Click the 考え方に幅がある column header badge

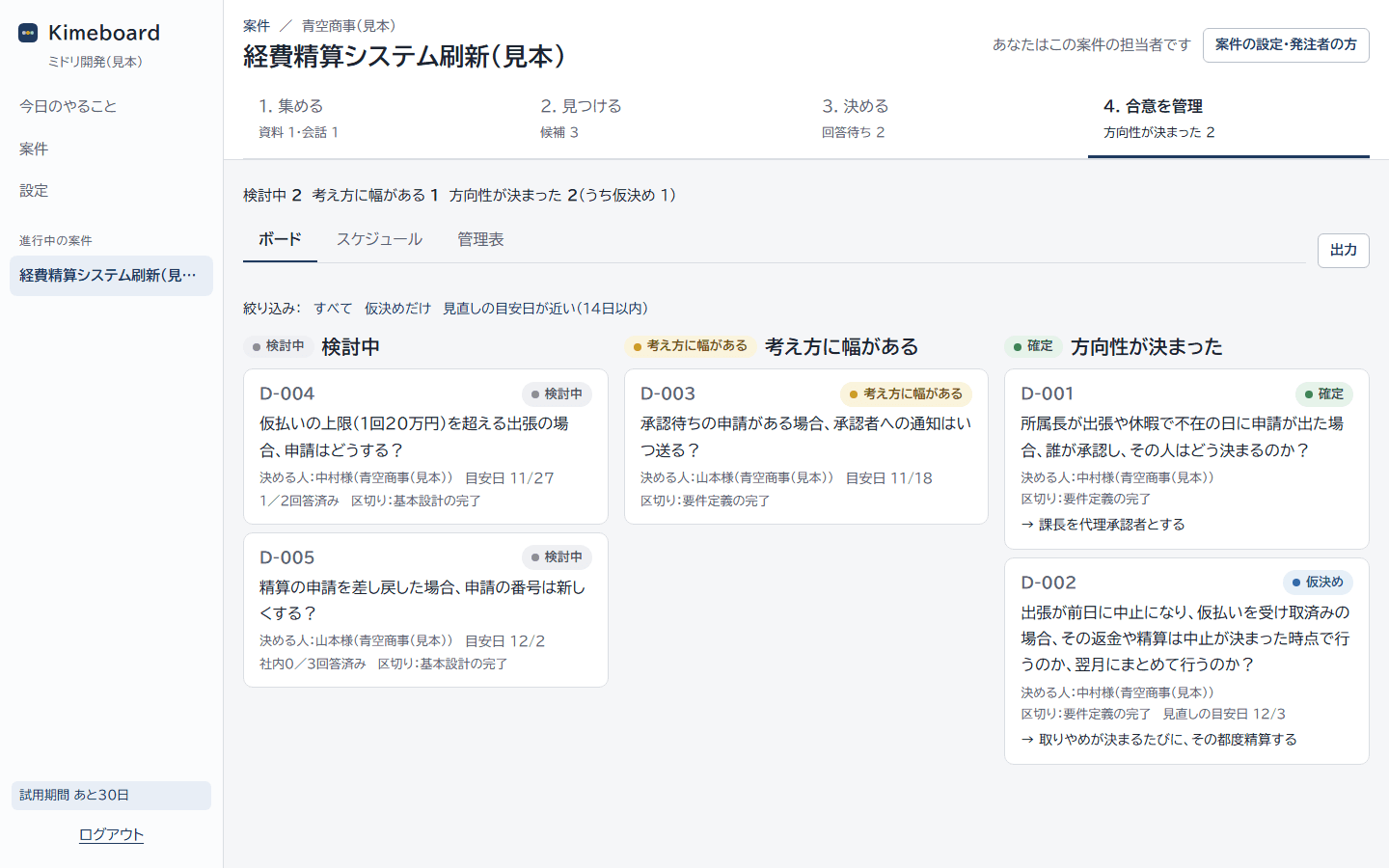coord(690,346)
